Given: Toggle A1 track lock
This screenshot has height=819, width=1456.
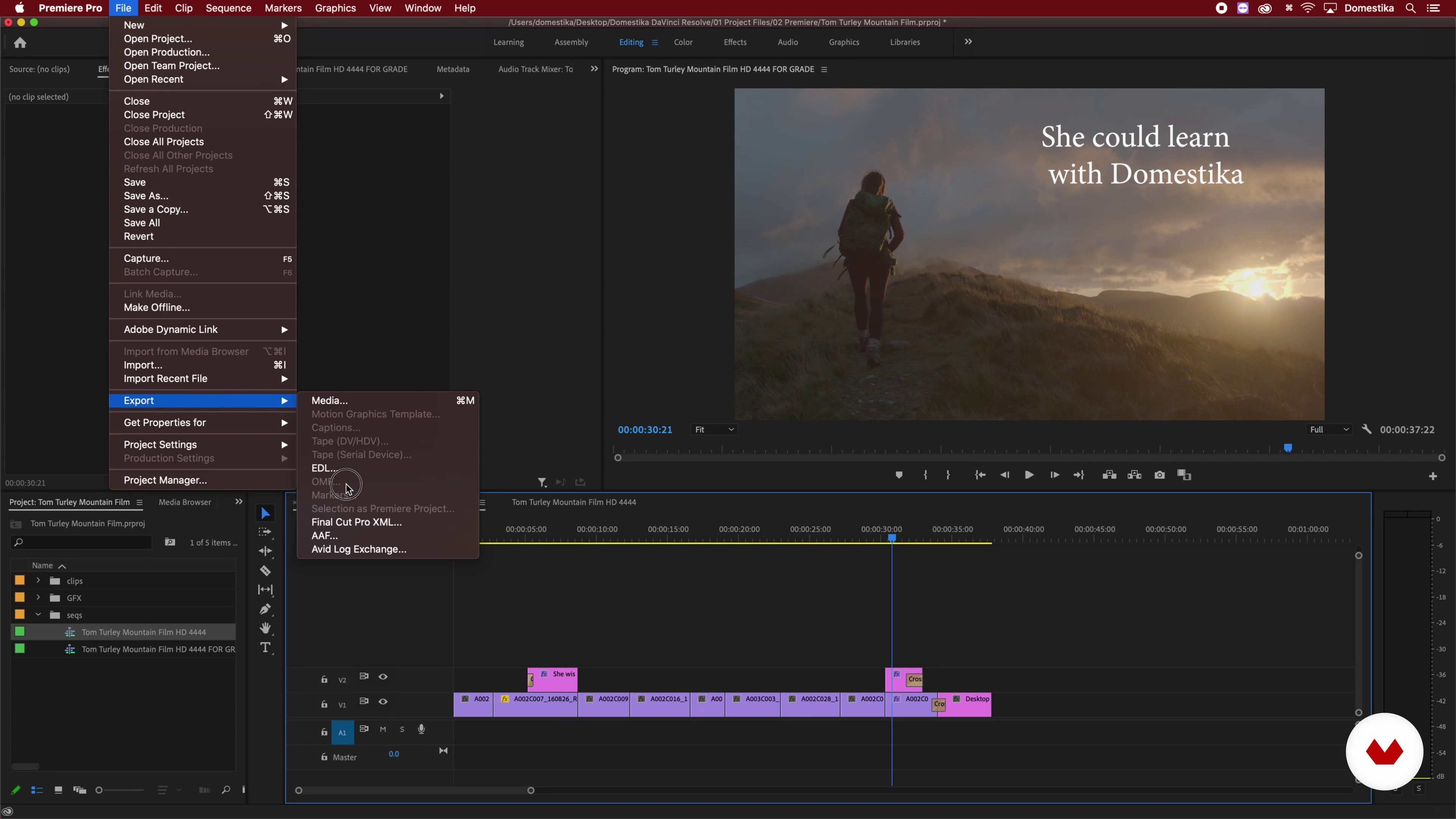Looking at the screenshot, I should coord(324,732).
